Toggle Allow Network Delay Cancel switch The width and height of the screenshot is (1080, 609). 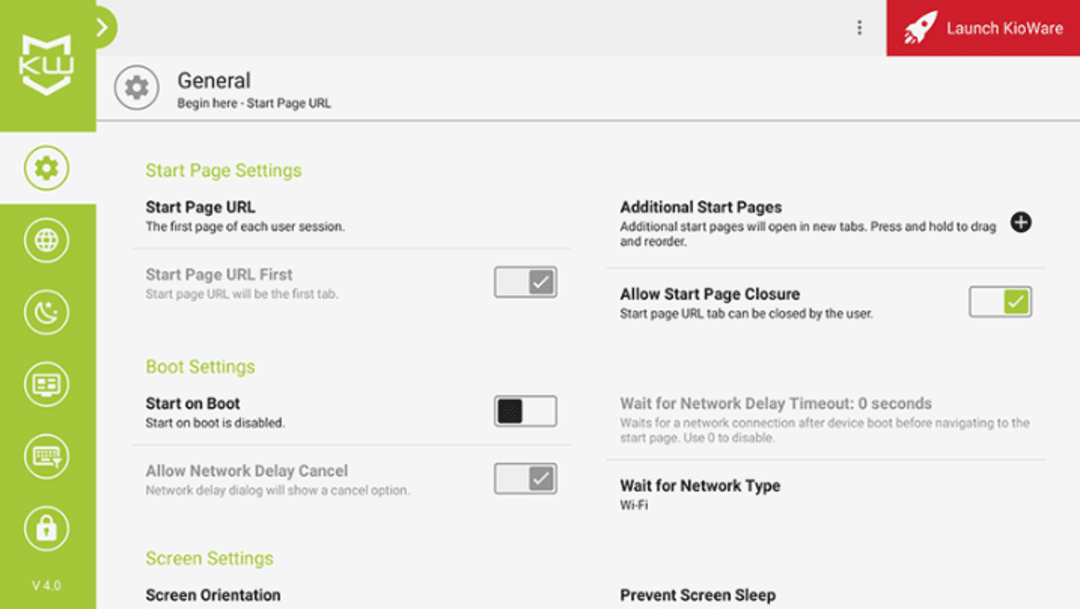coord(525,479)
